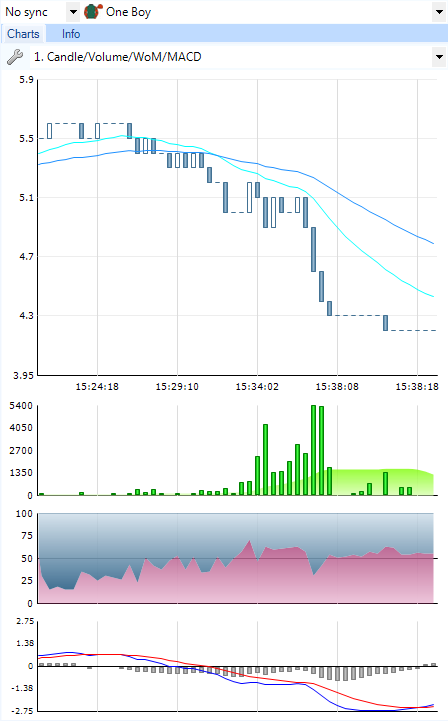Viewport: 448px width, 721px height.
Task: Switch to the Charts tab
Action: [x=23, y=34]
